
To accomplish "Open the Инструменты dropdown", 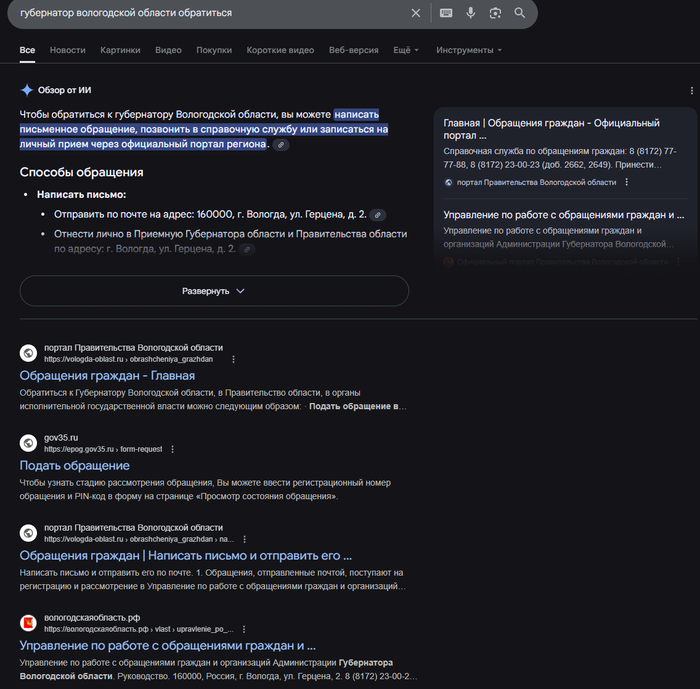I will 469,50.
